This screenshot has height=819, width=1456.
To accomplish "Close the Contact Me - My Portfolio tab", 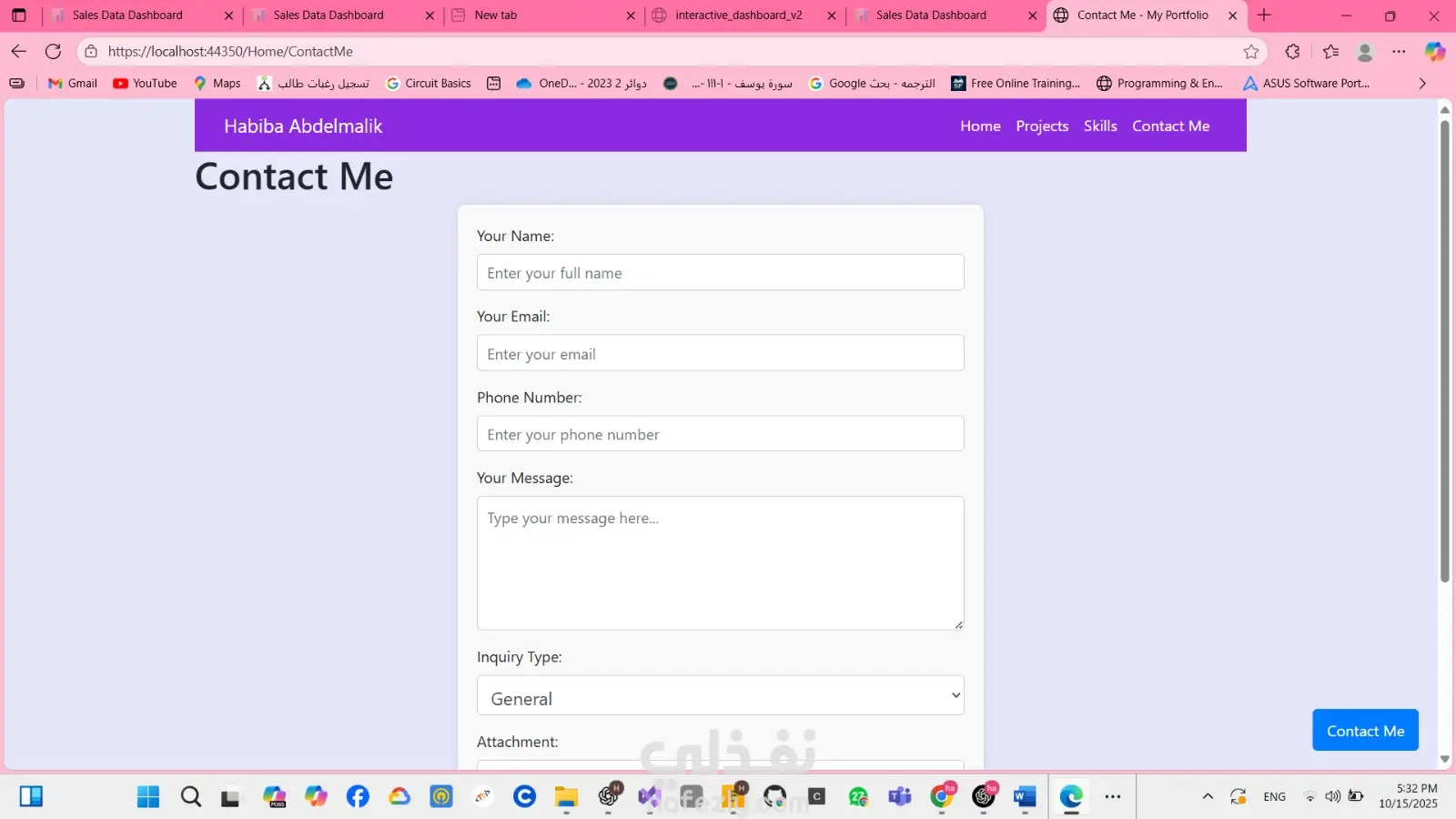I will tap(1233, 15).
